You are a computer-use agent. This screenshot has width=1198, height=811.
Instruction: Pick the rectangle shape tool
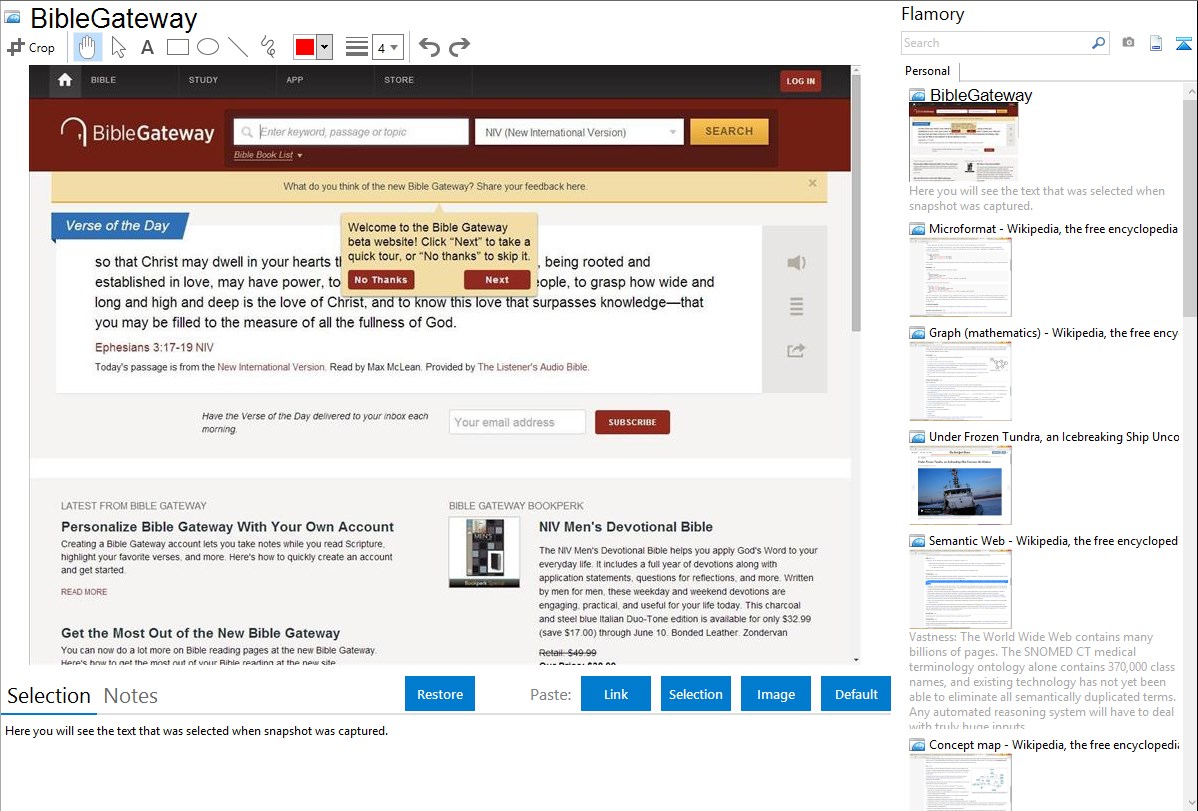point(178,47)
